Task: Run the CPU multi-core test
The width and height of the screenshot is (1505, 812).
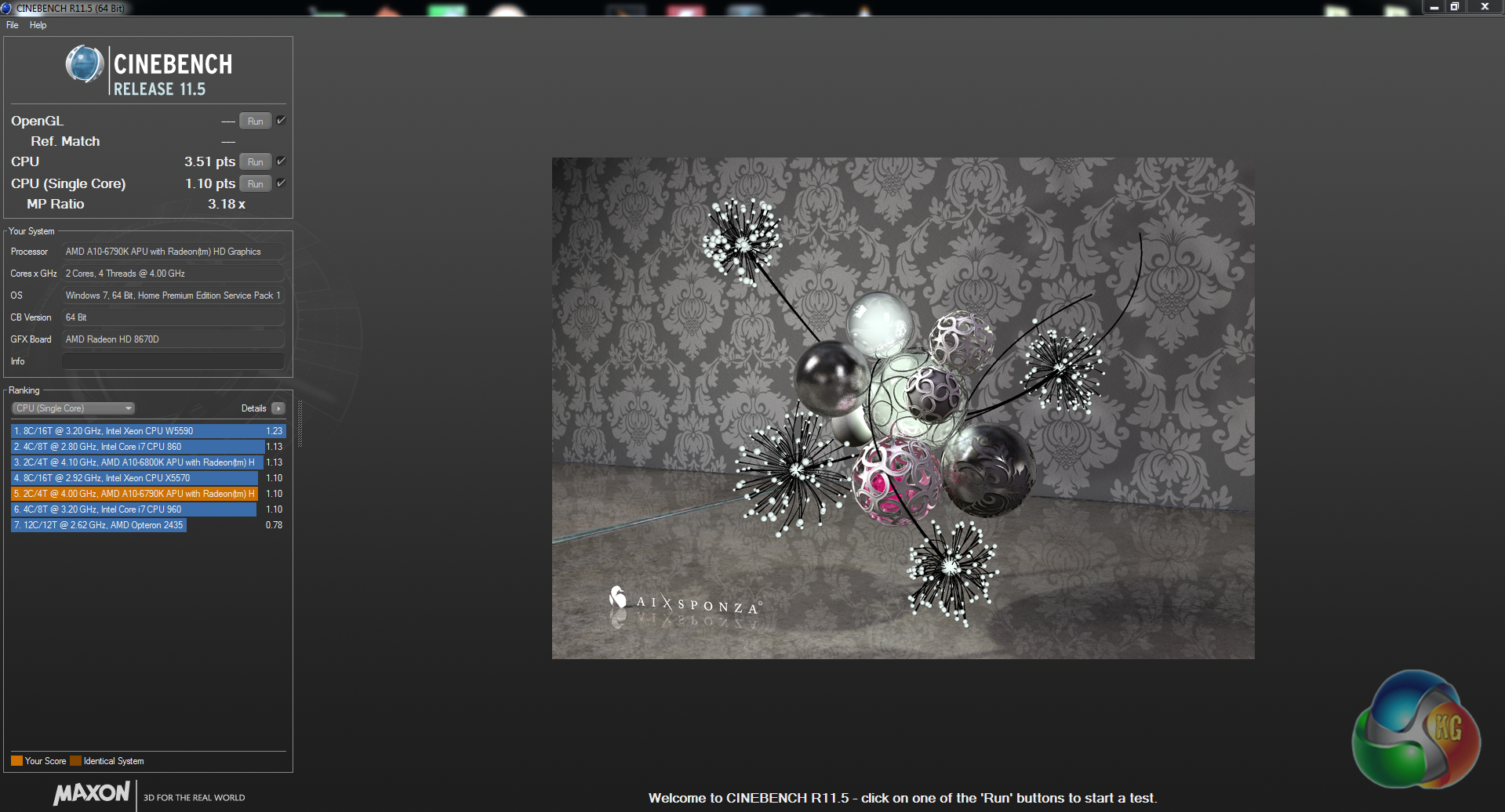Action: click(256, 161)
